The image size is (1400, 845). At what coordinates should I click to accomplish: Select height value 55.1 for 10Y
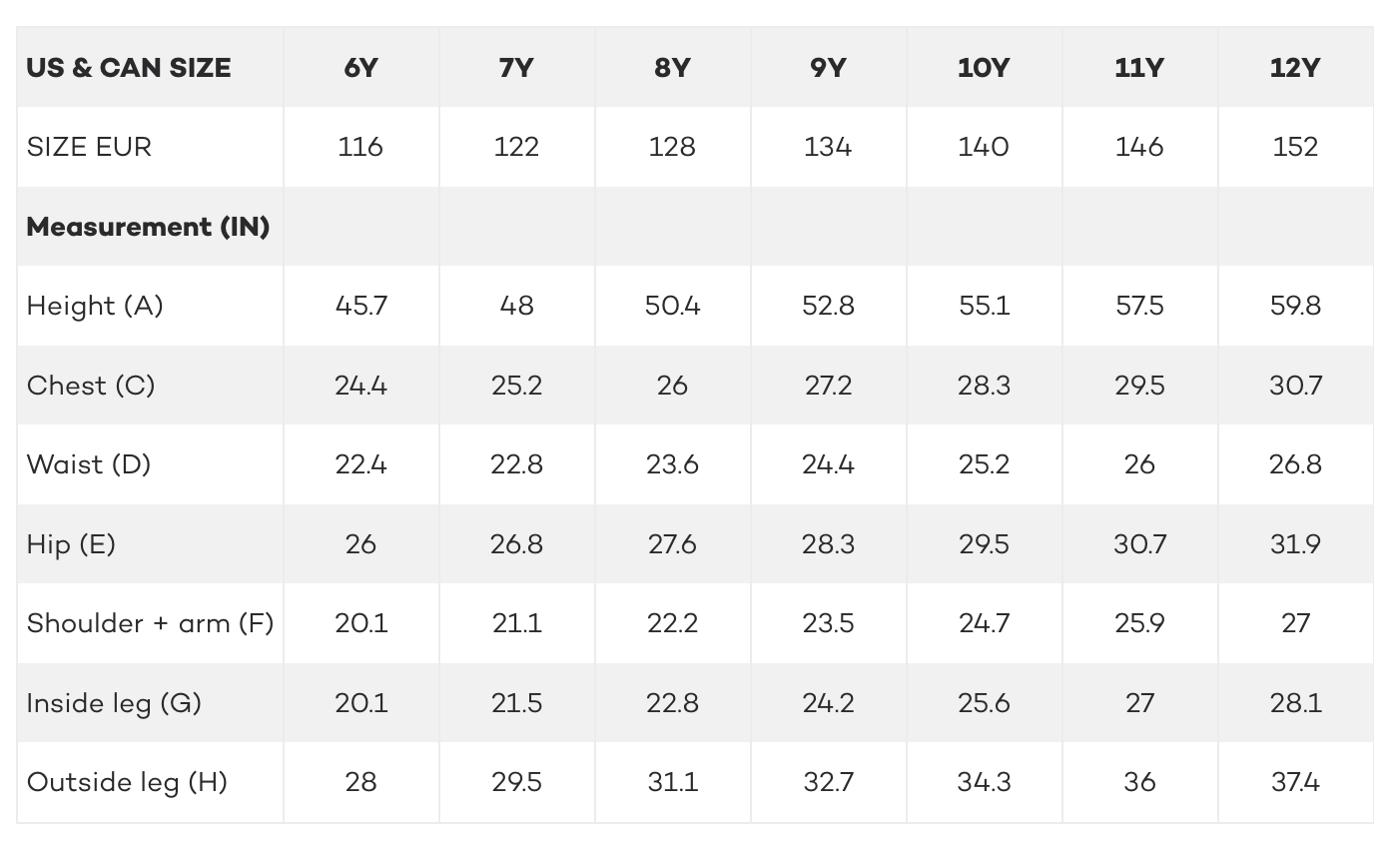984,306
